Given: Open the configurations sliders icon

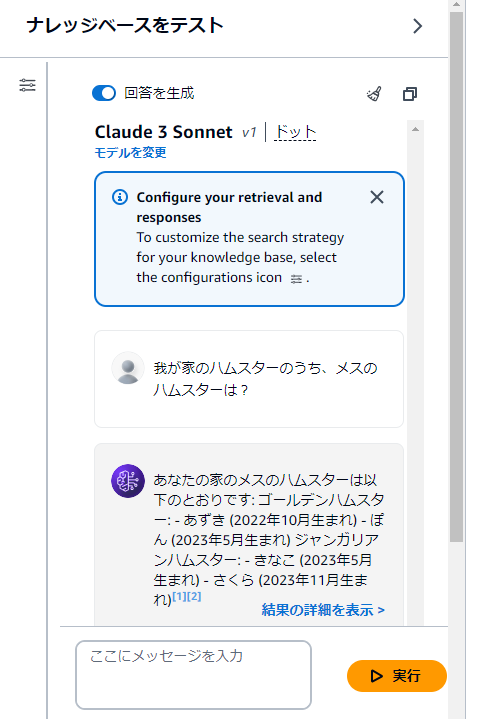Looking at the screenshot, I should click(x=28, y=85).
